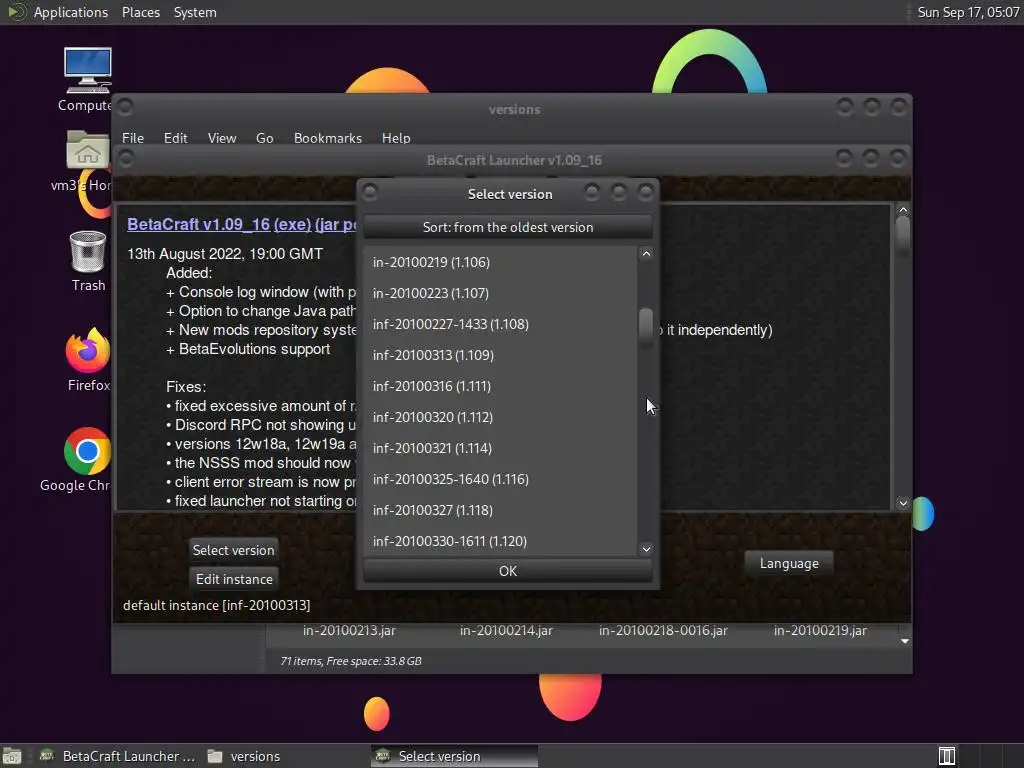Image resolution: width=1024 pixels, height=768 pixels.
Task: Click the workspace switcher icon in bottom panel
Action: (x=946, y=756)
